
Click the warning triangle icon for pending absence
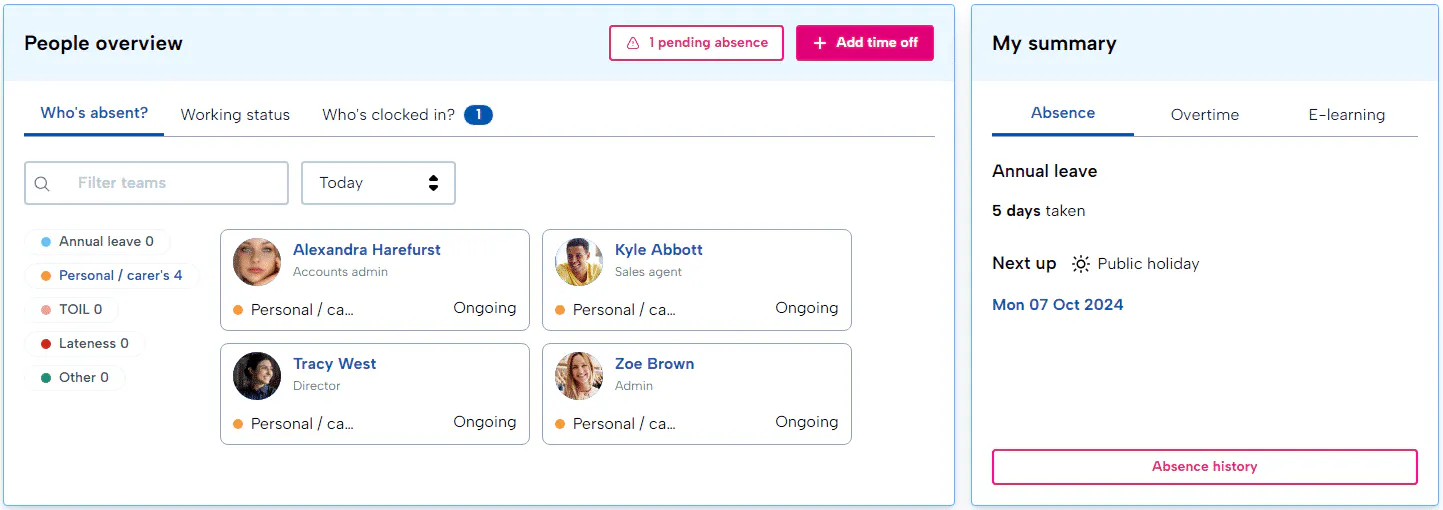pyautogui.click(x=632, y=43)
